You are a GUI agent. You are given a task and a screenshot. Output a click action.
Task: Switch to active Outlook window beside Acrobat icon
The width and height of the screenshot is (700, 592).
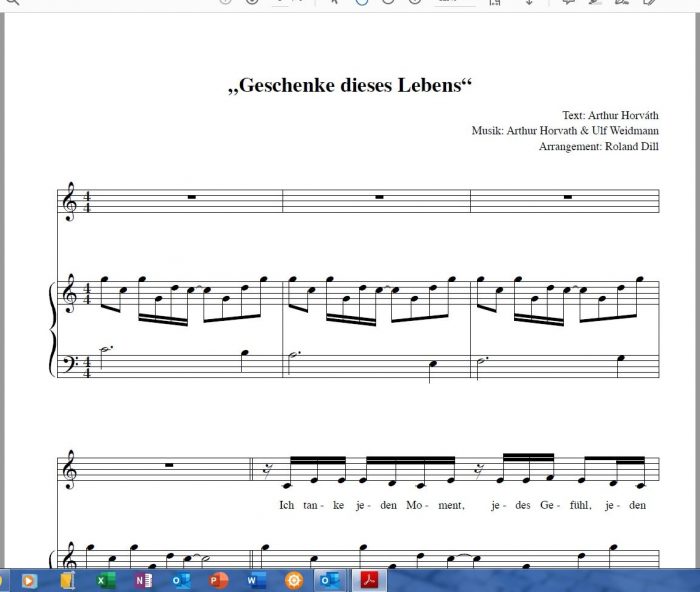coord(331,580)
